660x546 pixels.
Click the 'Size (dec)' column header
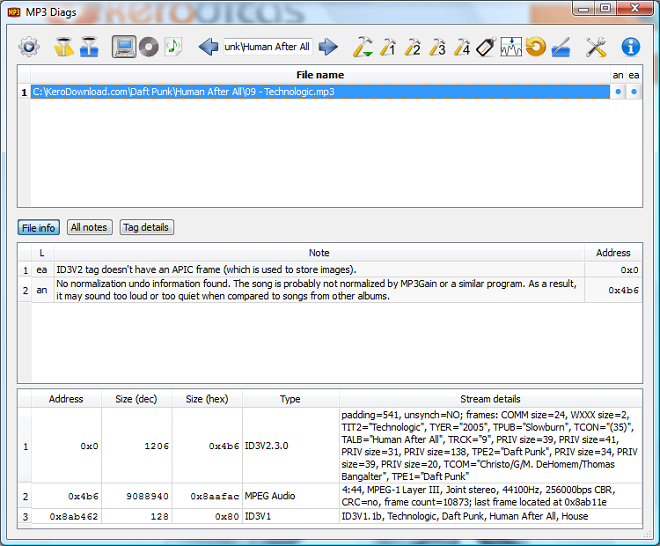click(x=136, y=399)
